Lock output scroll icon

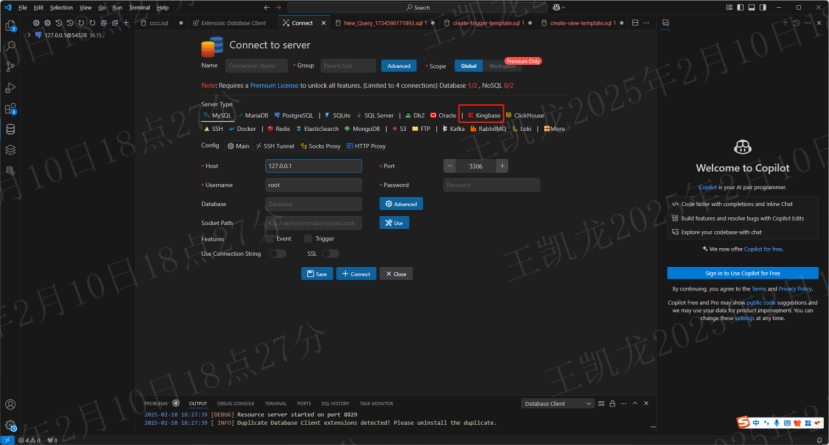612,403
